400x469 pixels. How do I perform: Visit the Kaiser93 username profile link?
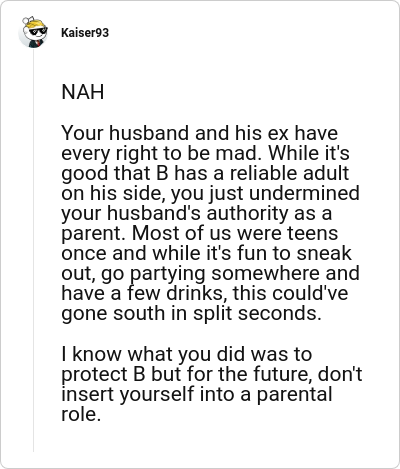[x=85, y=33]
